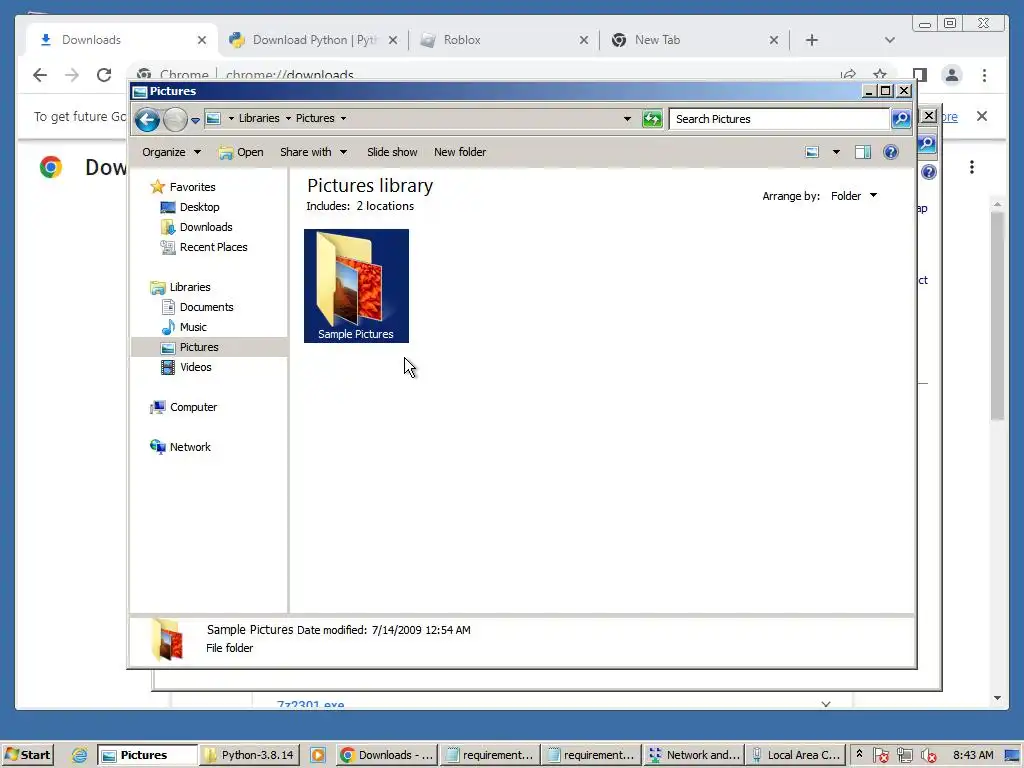Open Downloads in Favorites
Screen dimensions: 1024x768
point(206,227)
